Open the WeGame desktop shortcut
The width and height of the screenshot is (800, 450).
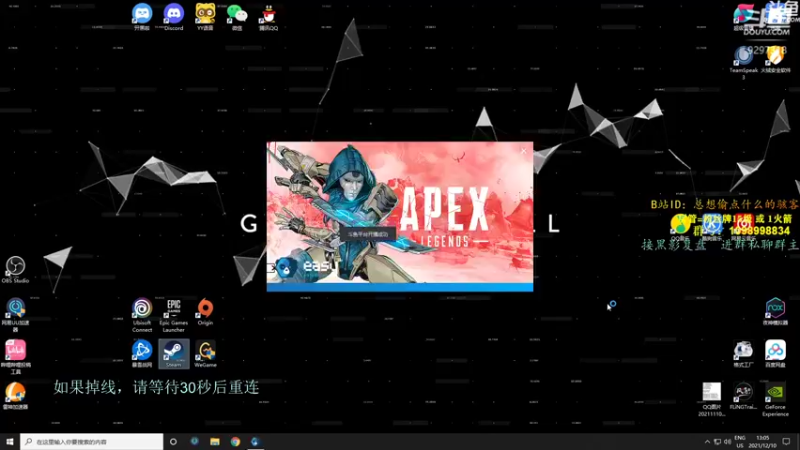tap(205, 354)
